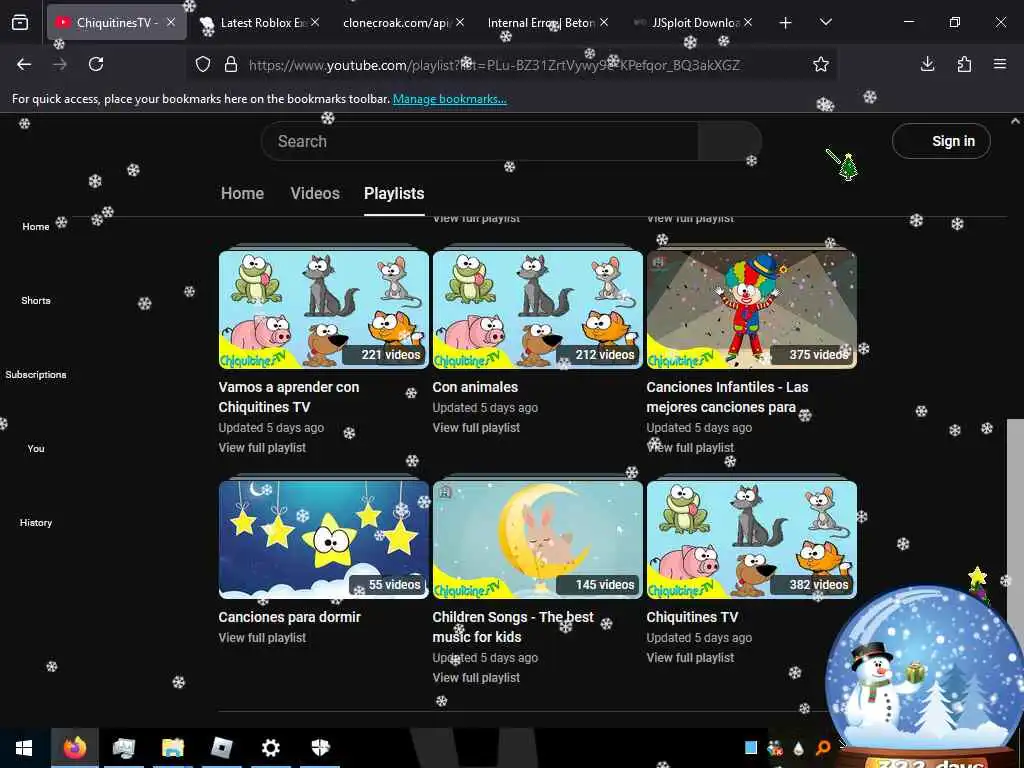This screenshot has width=1024, height=768.
Task: Click the scrollbar up arrow
Action: (x=1016, y=121)
